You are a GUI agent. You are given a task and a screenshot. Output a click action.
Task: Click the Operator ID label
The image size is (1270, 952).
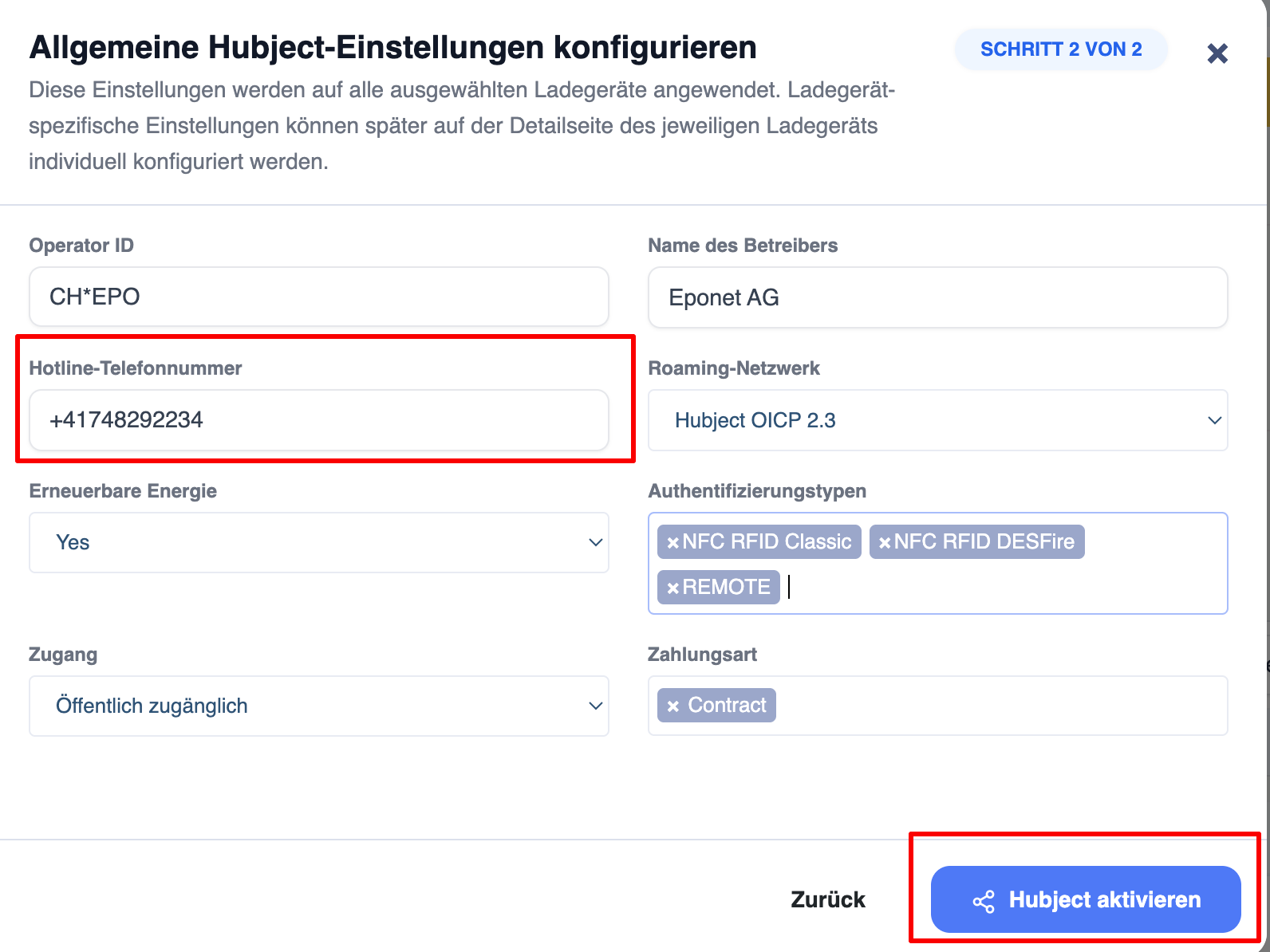point(81,246)
